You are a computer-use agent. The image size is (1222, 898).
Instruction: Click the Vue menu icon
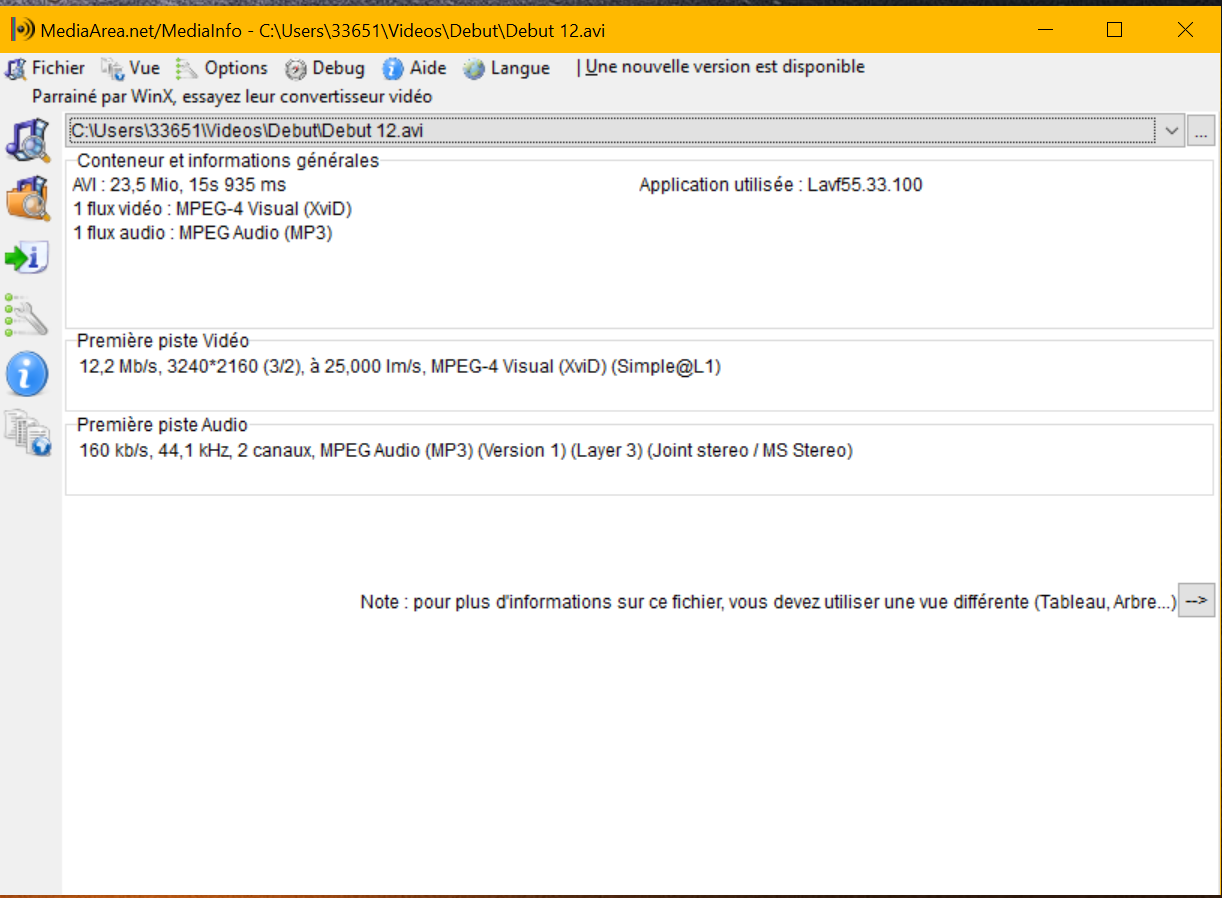pos(112,69)
